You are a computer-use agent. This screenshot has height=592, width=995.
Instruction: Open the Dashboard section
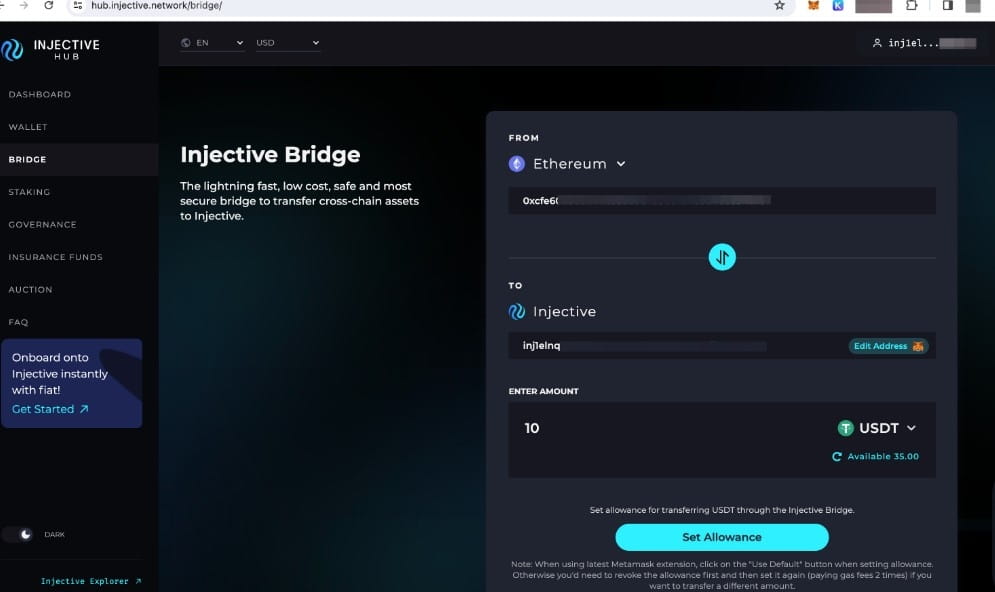(x=40, y=95)
